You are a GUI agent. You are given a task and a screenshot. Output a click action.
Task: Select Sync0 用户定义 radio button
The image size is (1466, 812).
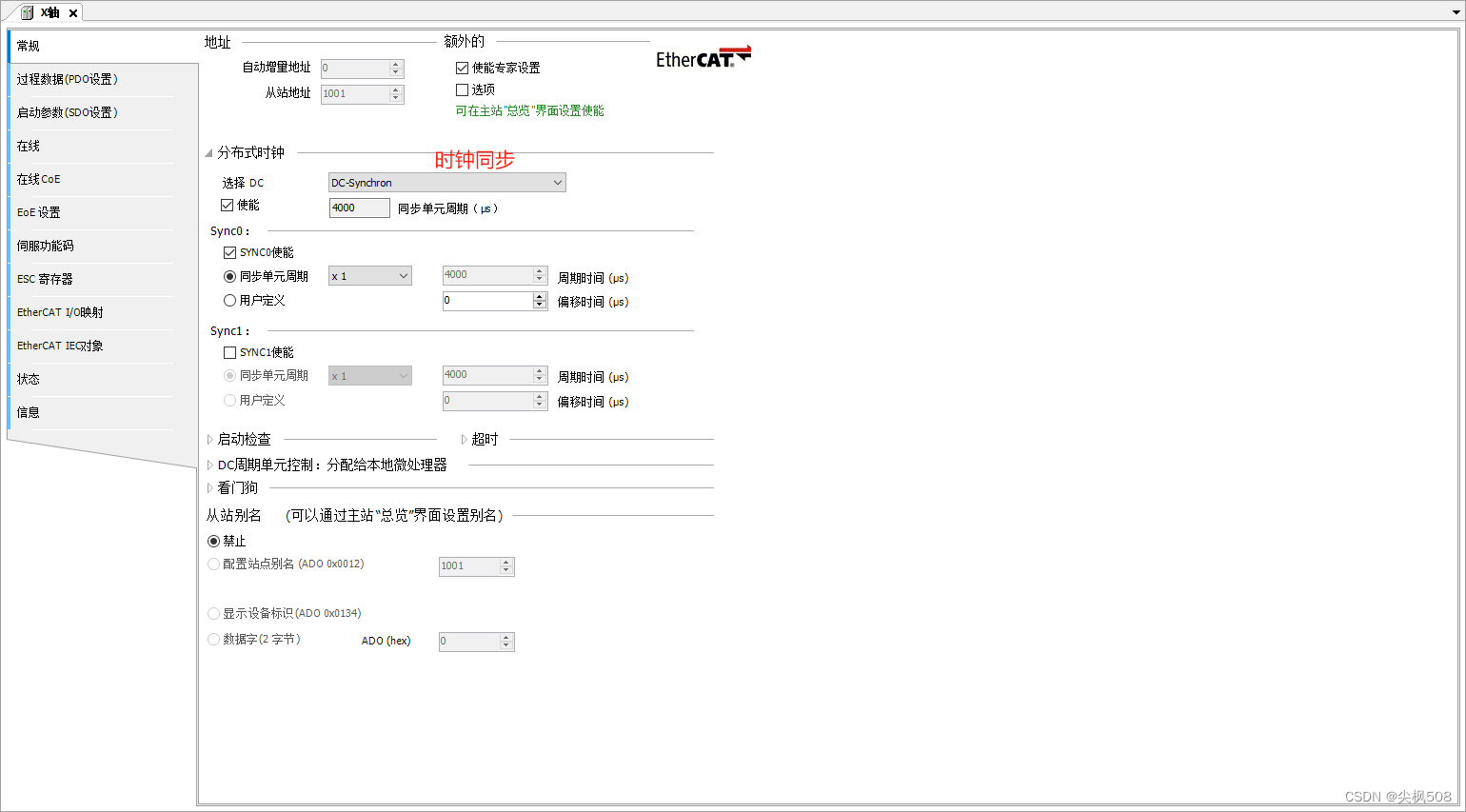click(229, 300)
